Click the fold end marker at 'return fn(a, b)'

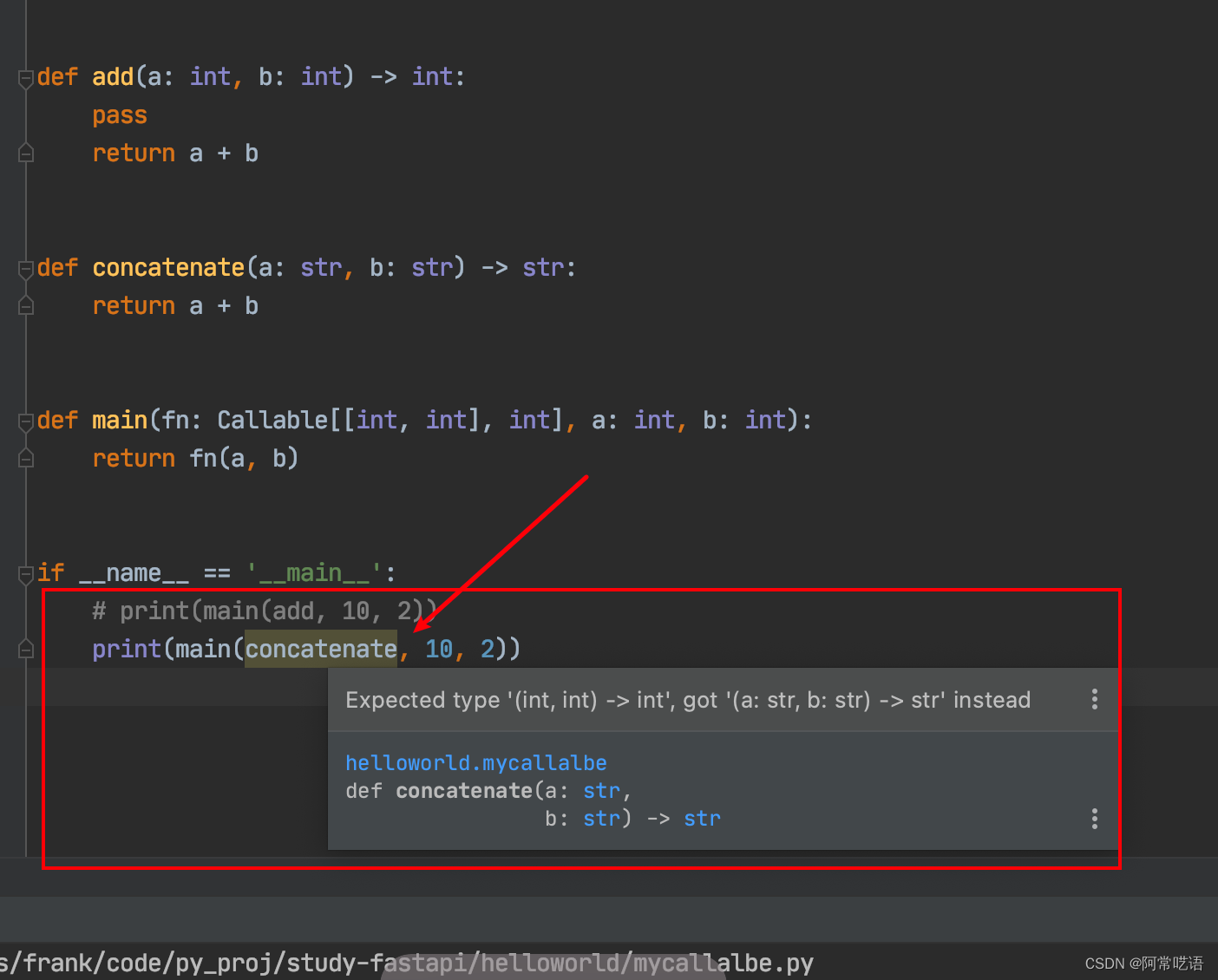pos(26,459)
